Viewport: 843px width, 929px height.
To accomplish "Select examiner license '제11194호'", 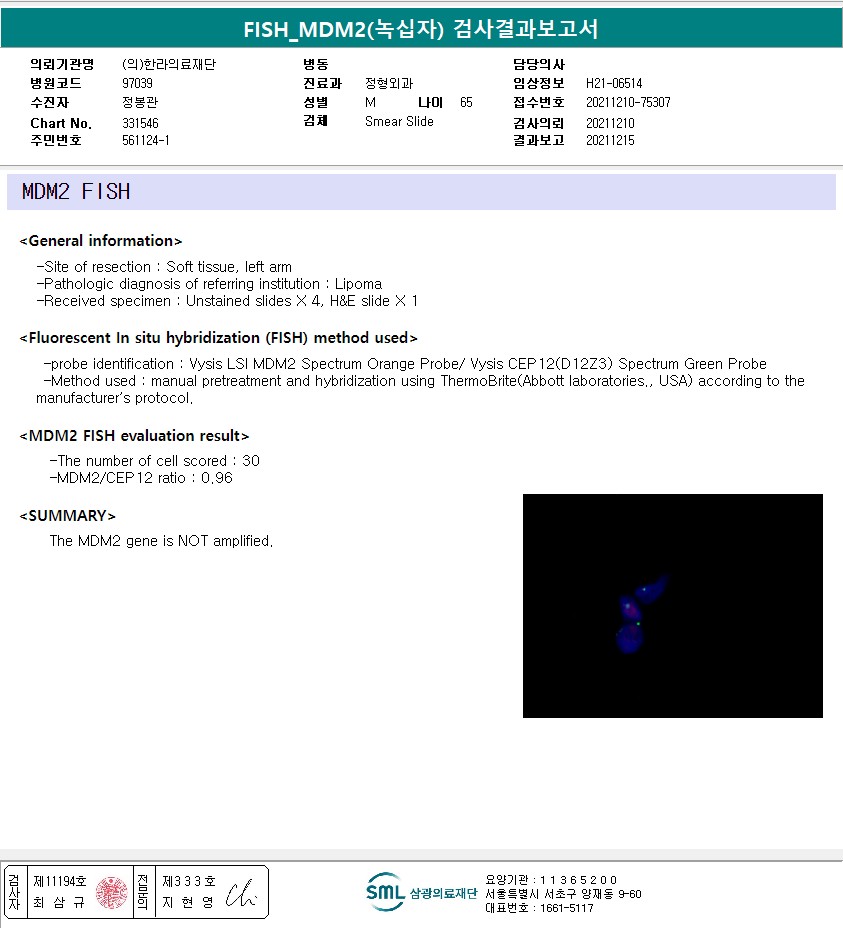I will pyautogui.click(x=60, y=882).
